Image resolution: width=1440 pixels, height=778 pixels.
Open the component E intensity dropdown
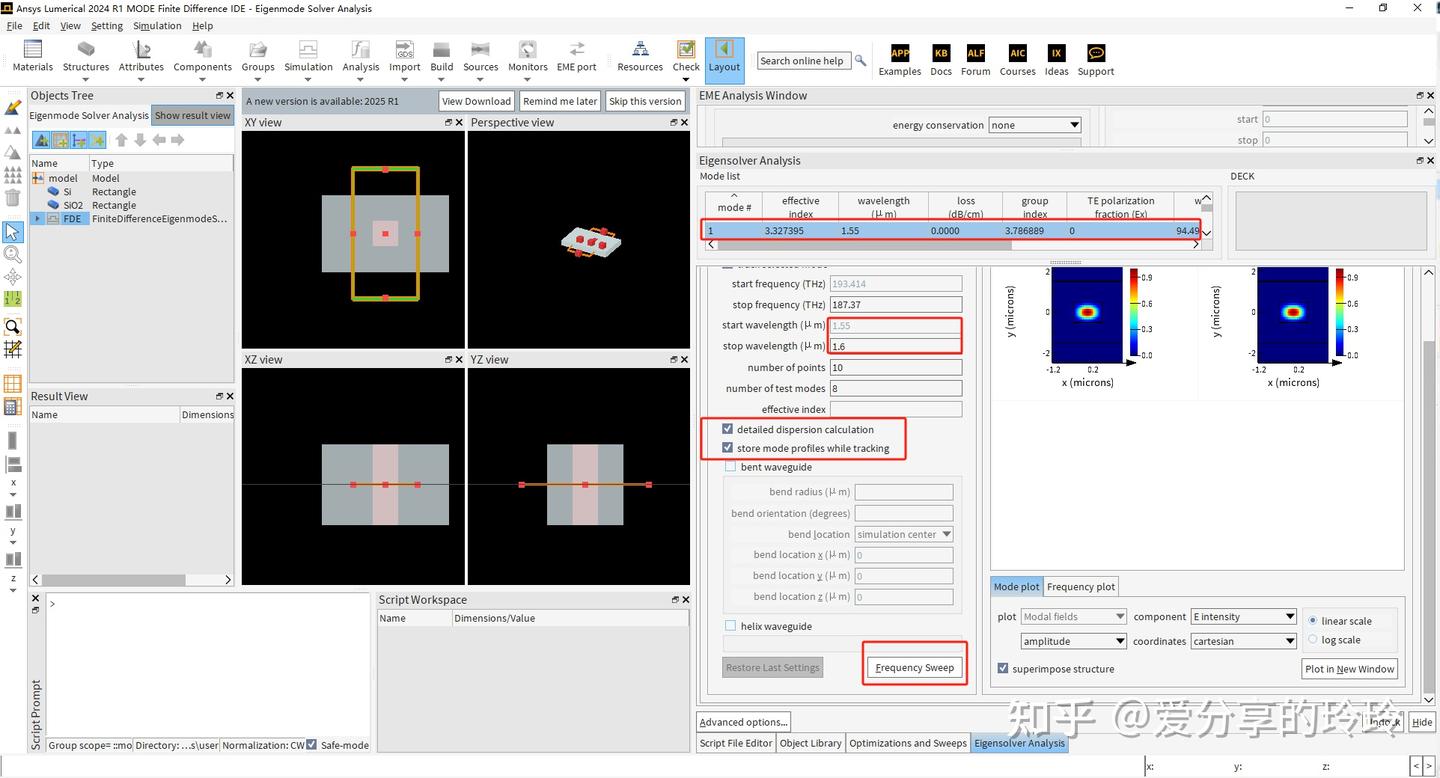pyautogui.click(x=1244, y=617)
